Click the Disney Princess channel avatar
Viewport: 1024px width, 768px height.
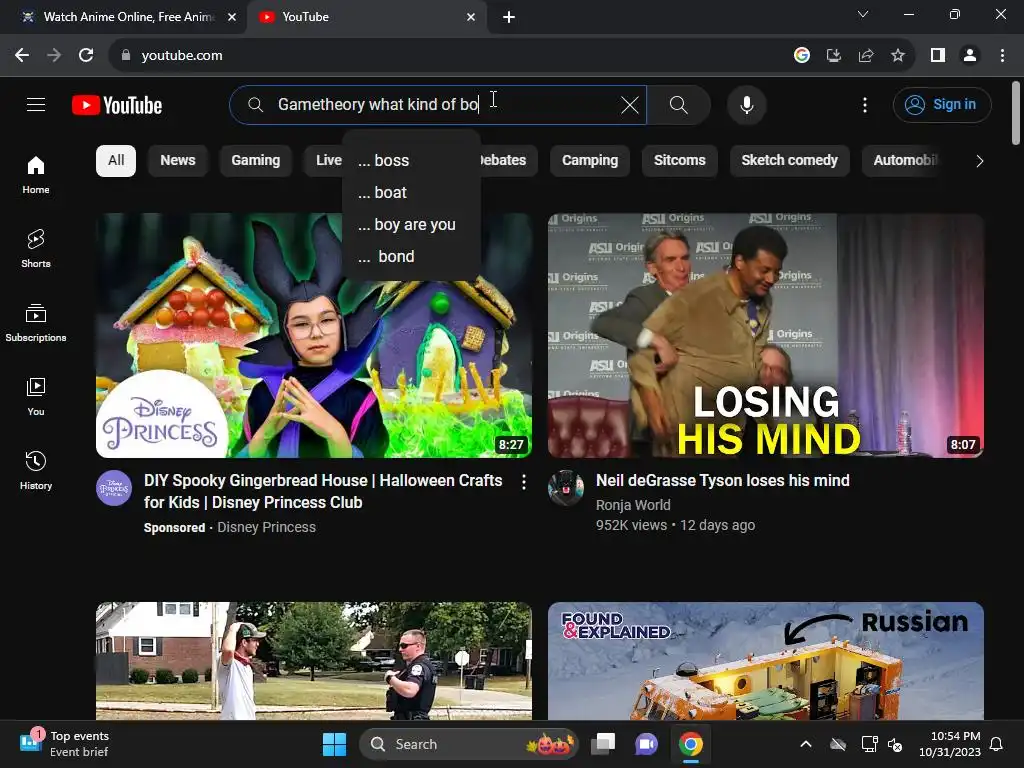[x=114, y=488]
